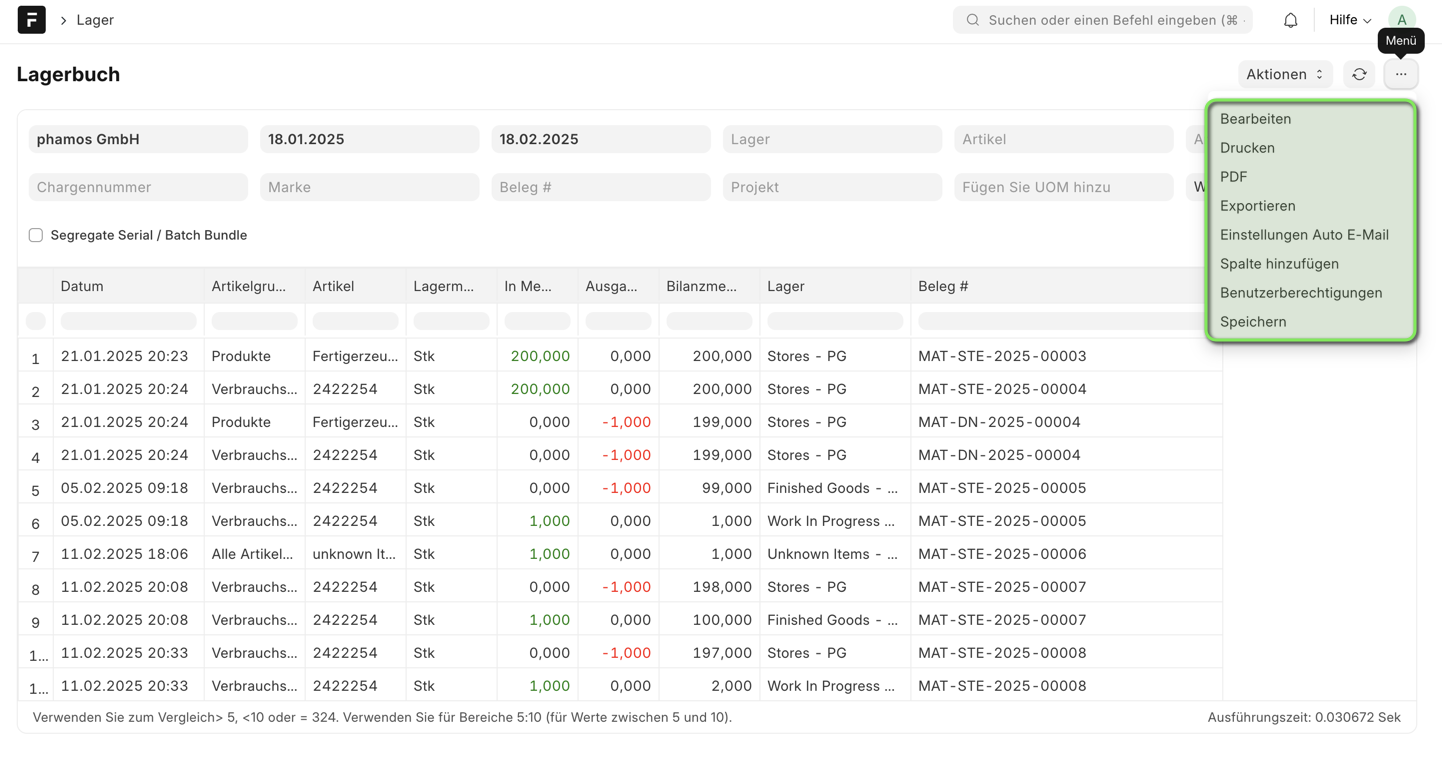Image resolution: width=1442 pixels, height=761 pixels.
Task: Open the phamos GmbH company field
Action: (138, 139)
